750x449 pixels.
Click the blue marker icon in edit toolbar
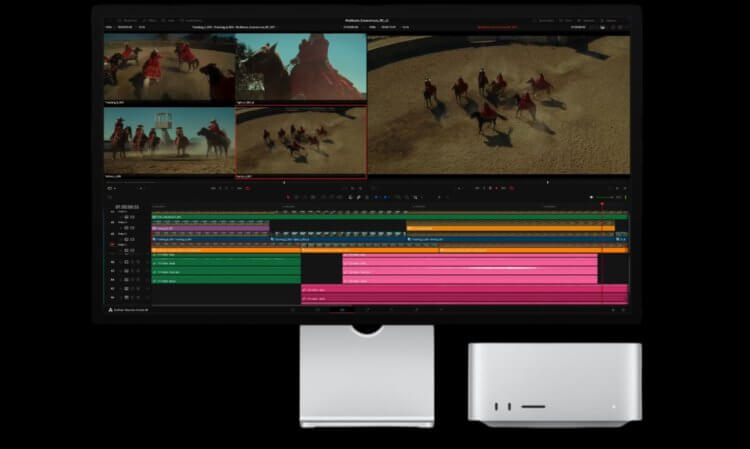(386, 197)
